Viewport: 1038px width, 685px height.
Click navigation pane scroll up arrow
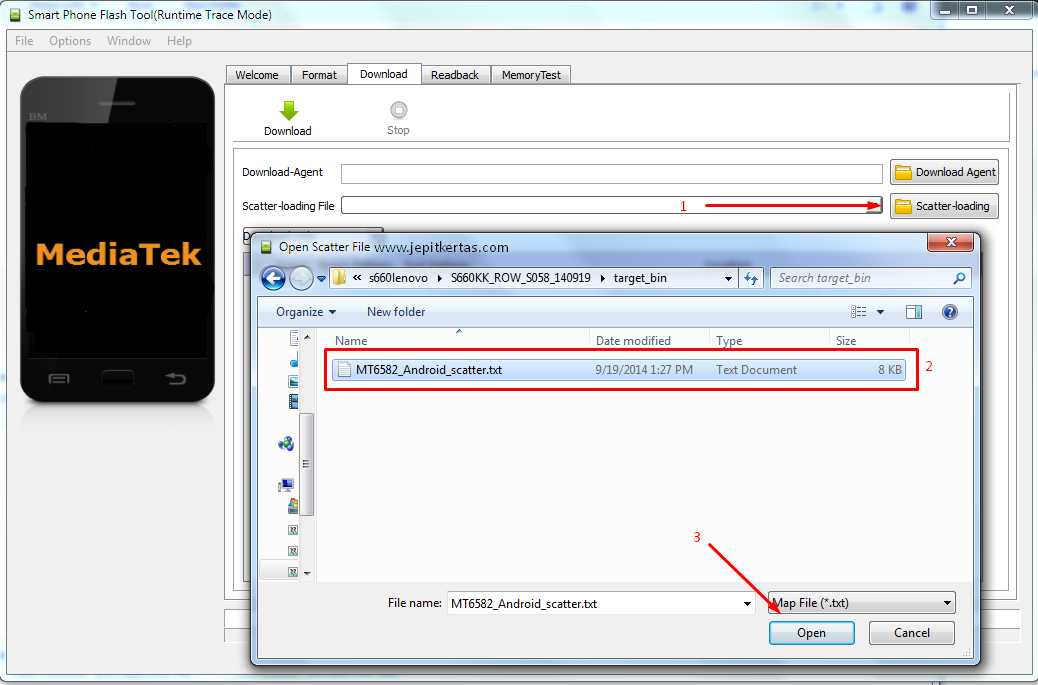pos(307,338)
